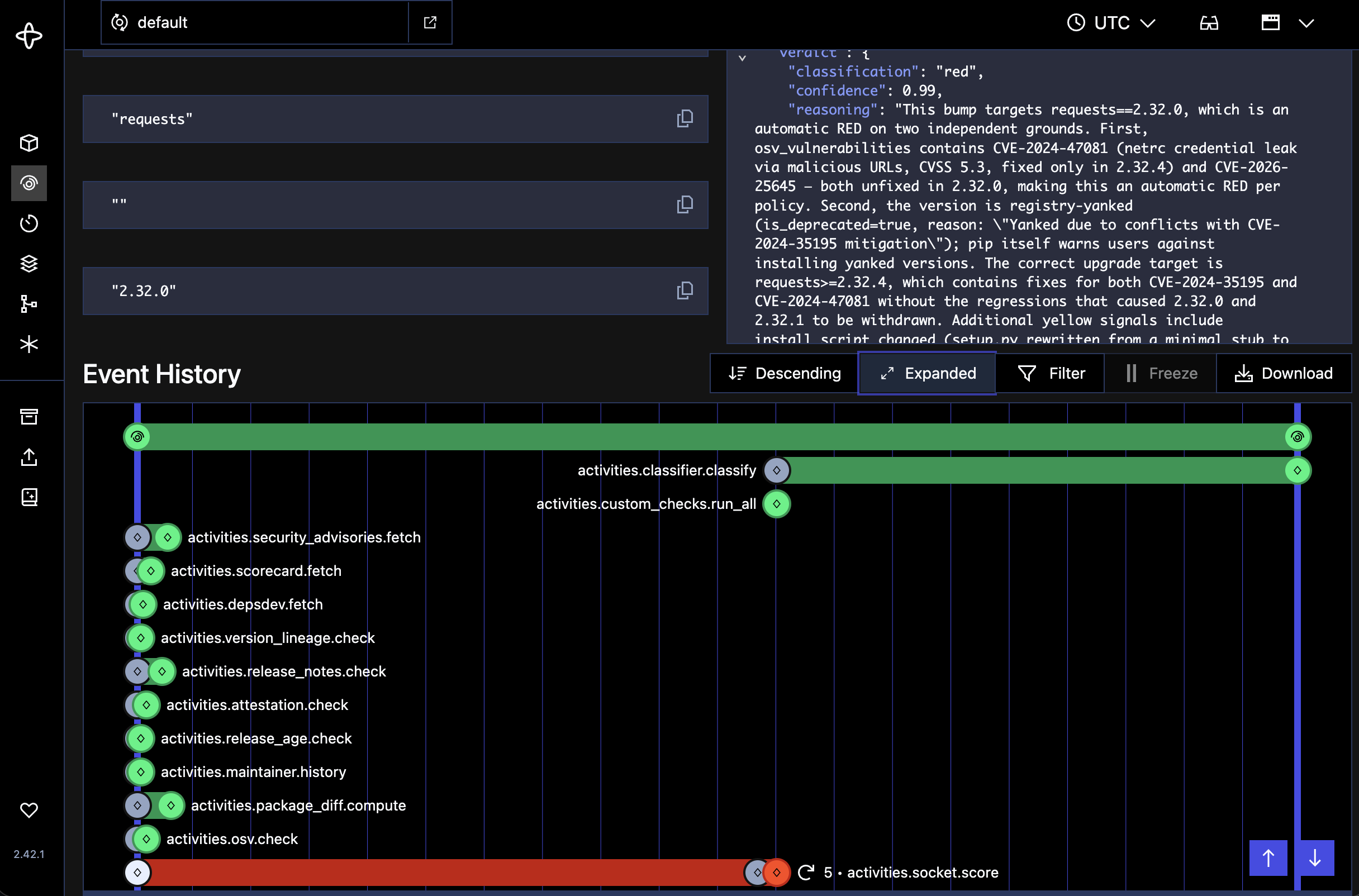Select activities.package_diff.compute green completed marker

click(x=171, y=806)
